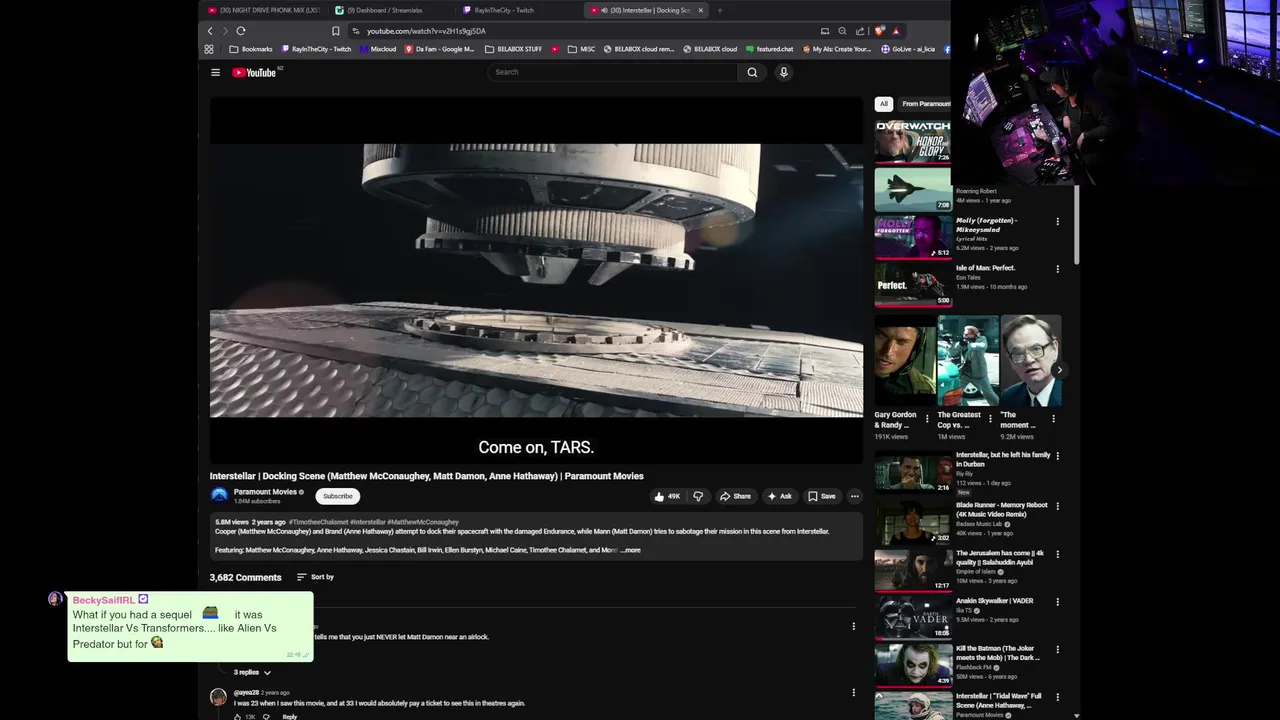The width and height of the screenshot is (1280, 720).
Task: Open options for Blade Runner Memory Reboot video
Action: click(1057, 506)
